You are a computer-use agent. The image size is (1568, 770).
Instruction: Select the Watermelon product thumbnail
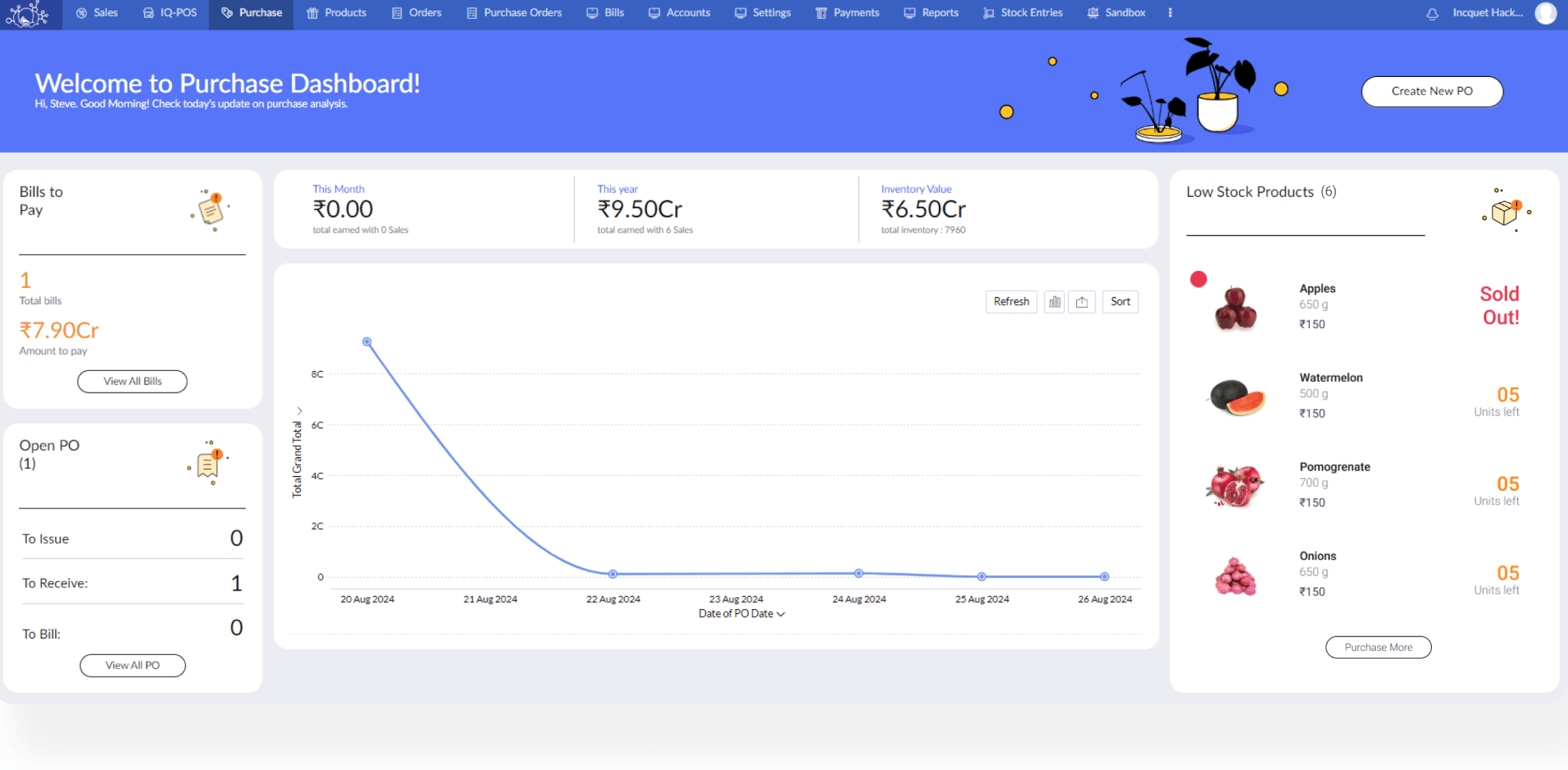[1237, 397]
